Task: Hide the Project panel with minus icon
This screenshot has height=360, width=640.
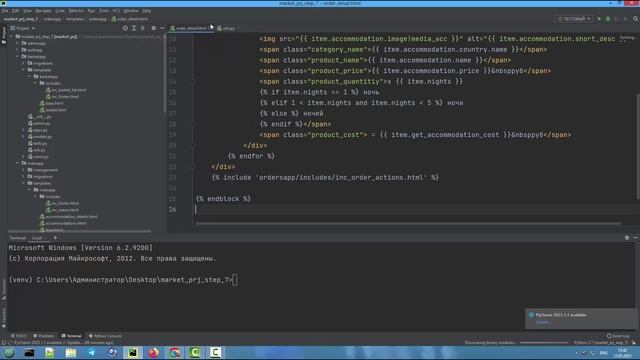Action: pos(162,28)
